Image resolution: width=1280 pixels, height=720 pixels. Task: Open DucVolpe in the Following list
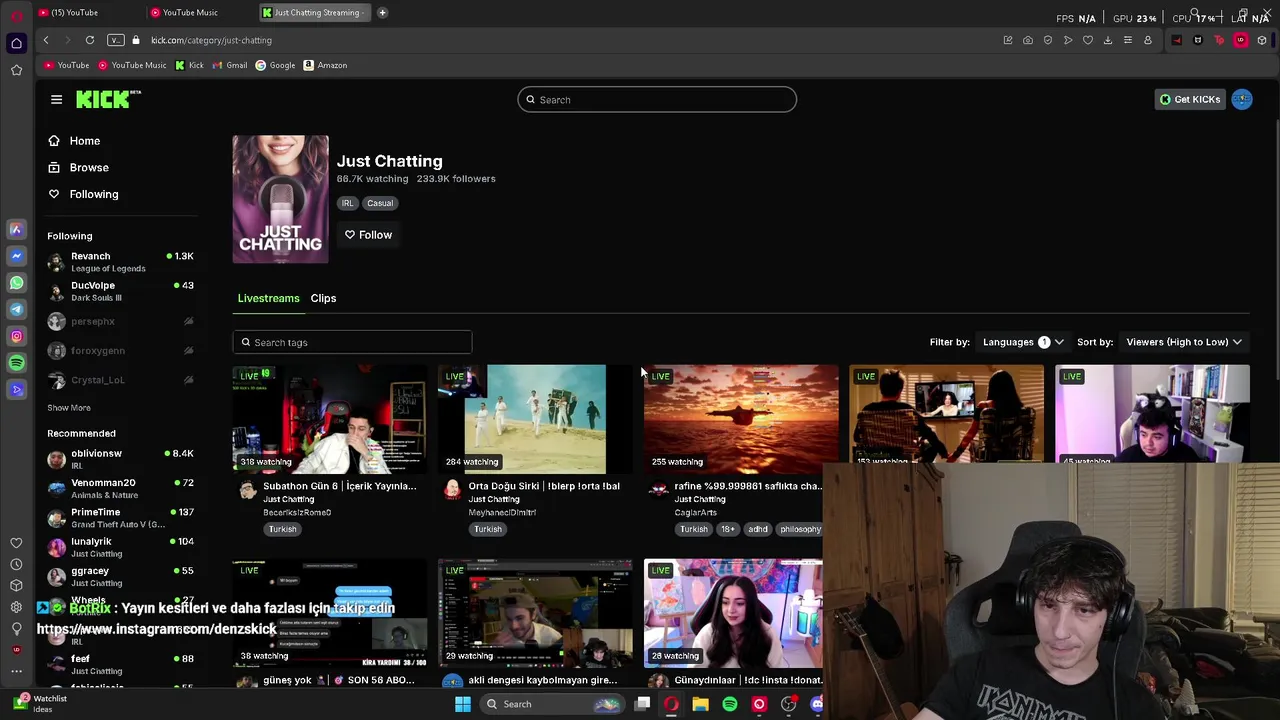(x=120, y=291)
